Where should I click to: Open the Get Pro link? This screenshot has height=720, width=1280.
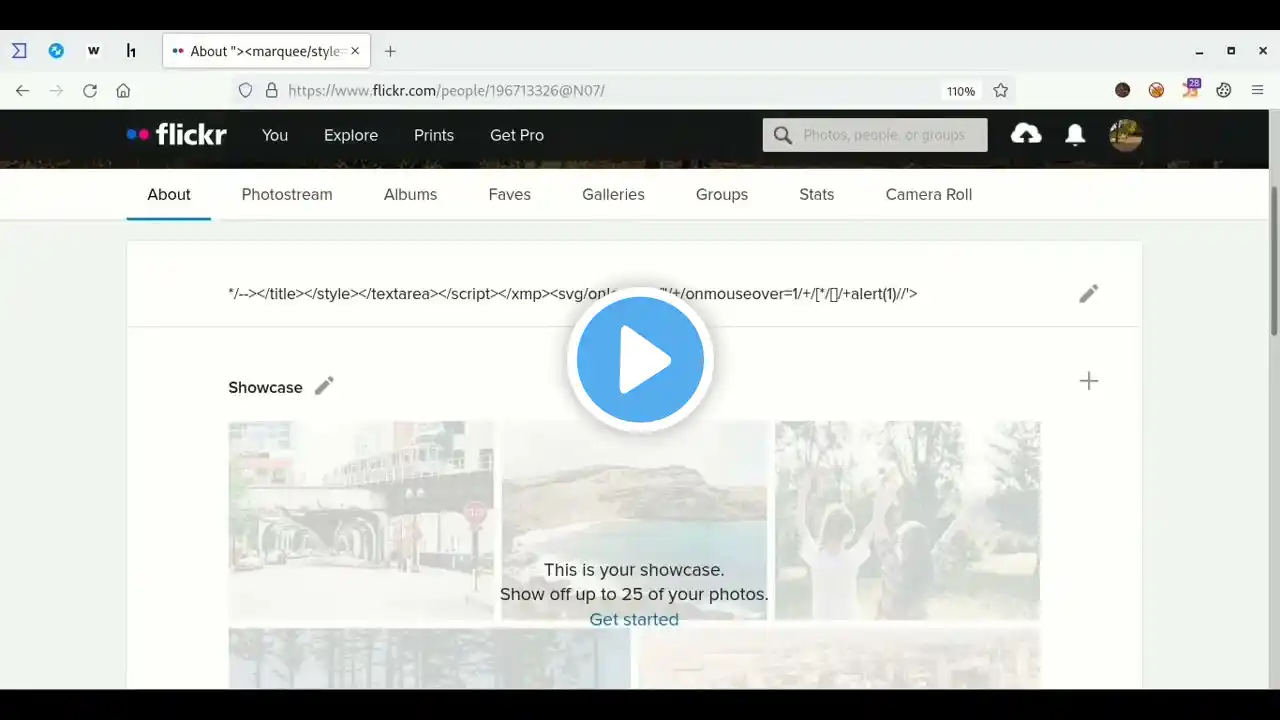tap(517, 135)
